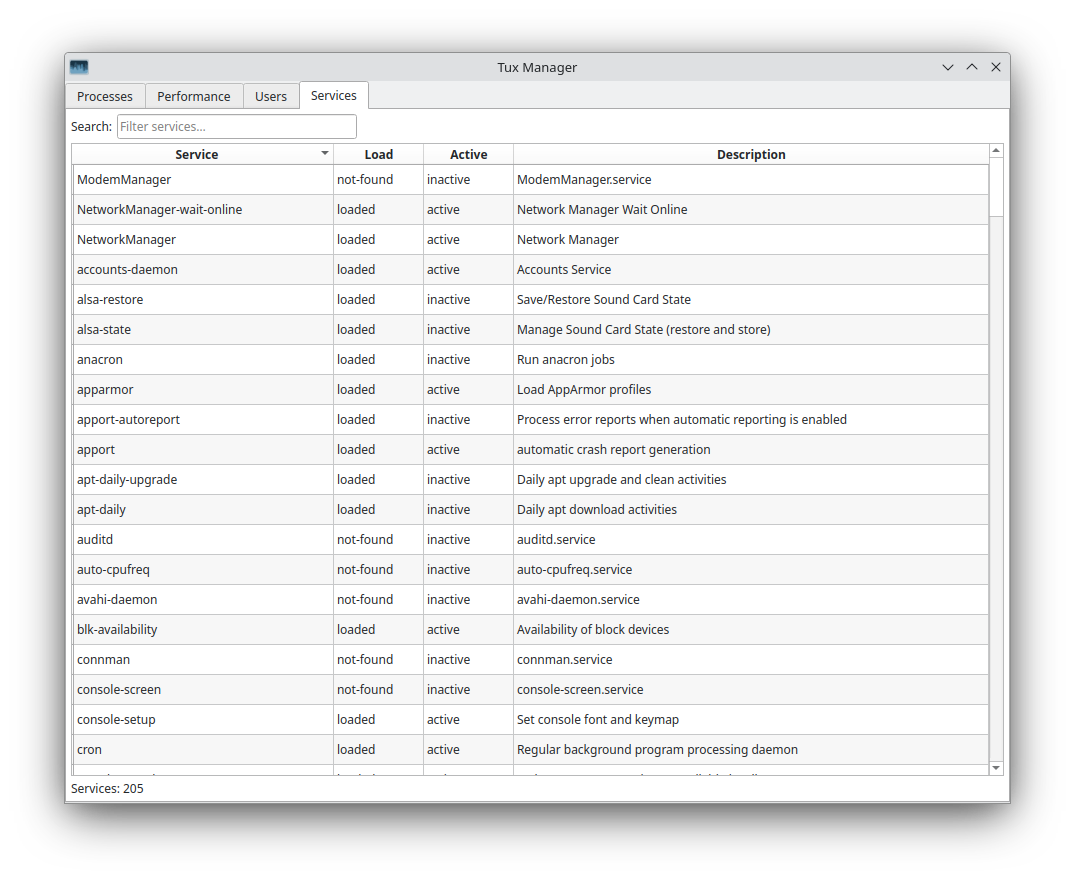The image size is (1075, 880).
Task: Click the vertical scrollbar thumb
Action: (x=996, y=187)
